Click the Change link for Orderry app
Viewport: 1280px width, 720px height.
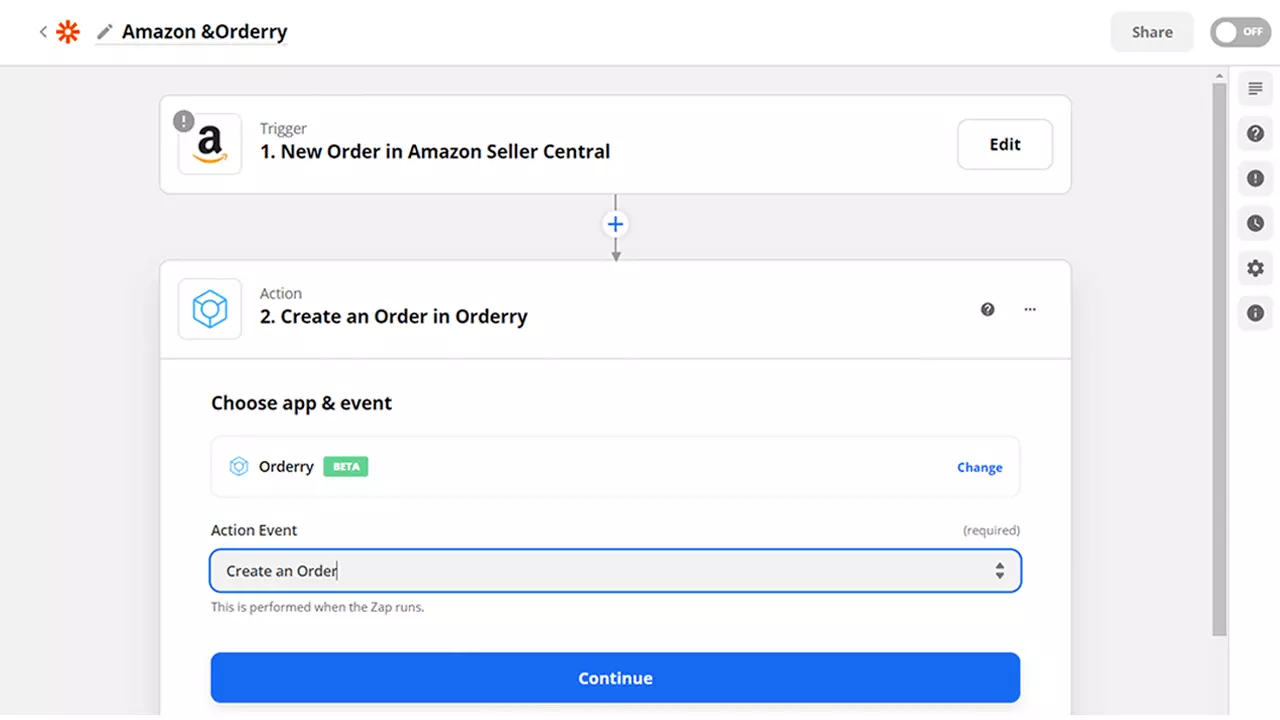pos(979,467)
